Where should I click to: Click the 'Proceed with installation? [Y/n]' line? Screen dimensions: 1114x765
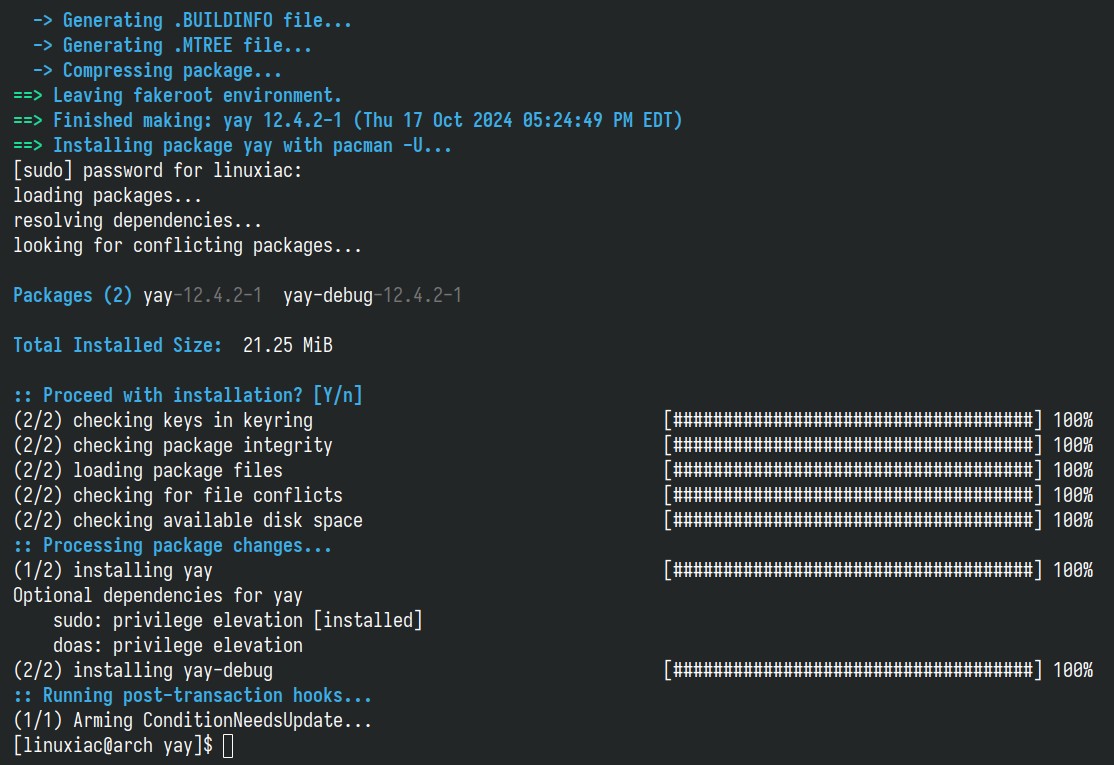click(188, 396)
